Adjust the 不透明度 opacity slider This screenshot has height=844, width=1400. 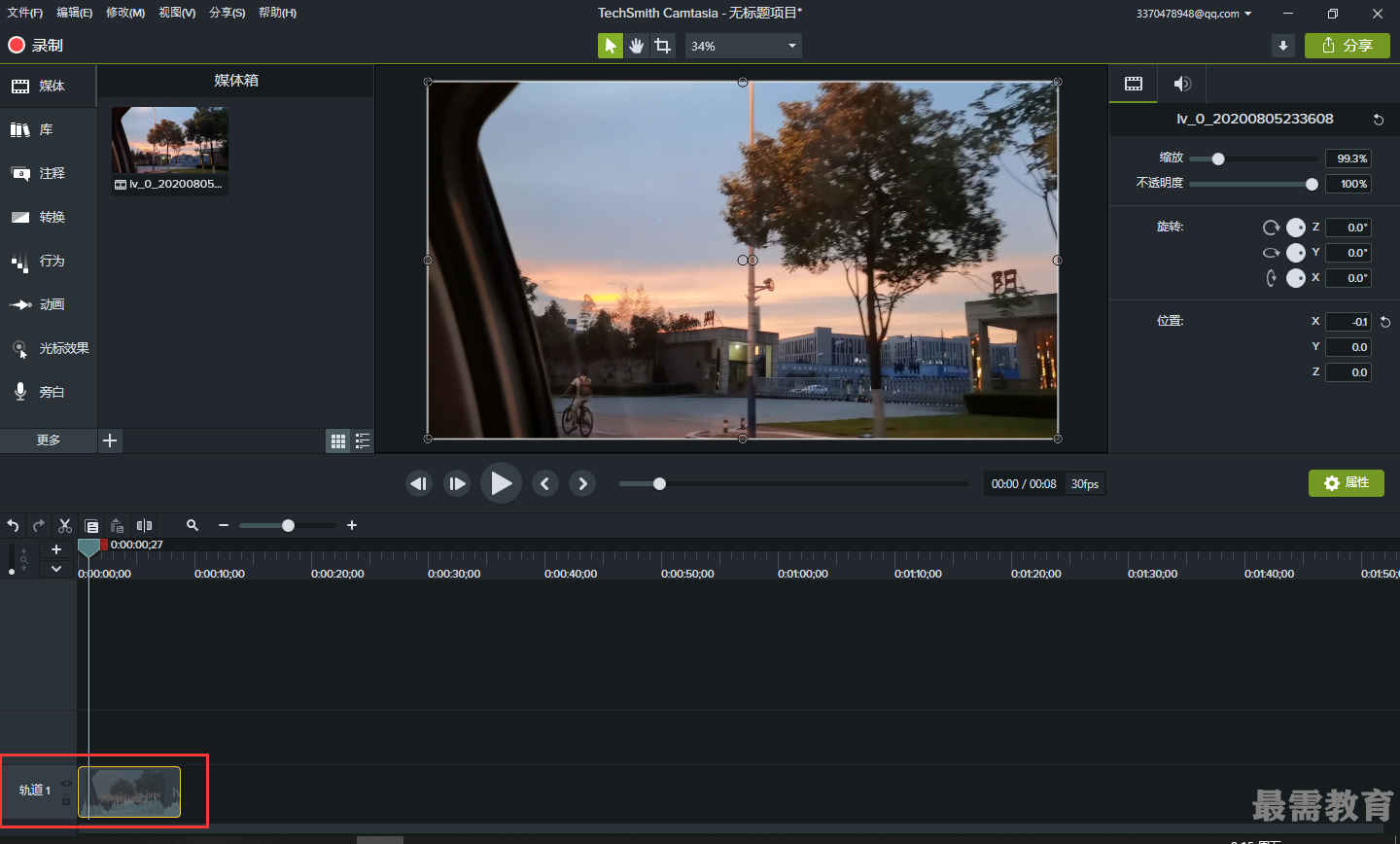[x=1254, y=184]
